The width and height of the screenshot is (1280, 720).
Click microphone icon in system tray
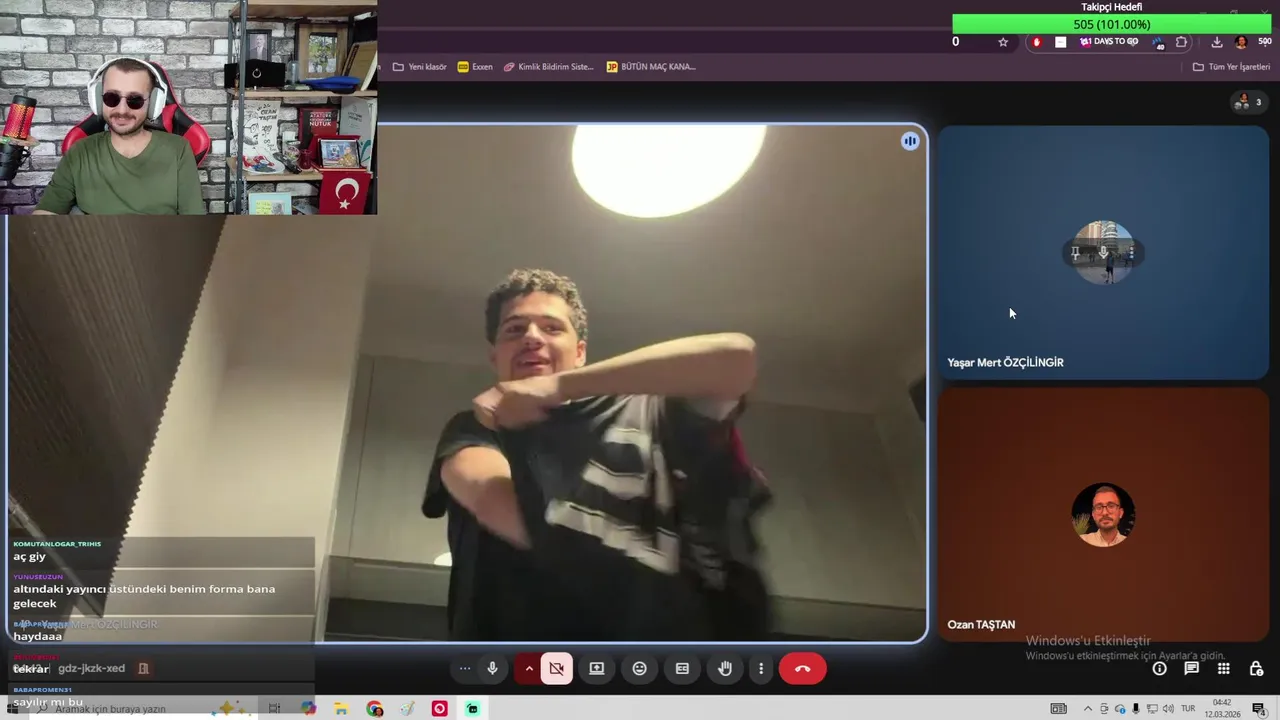(1136, 709)
